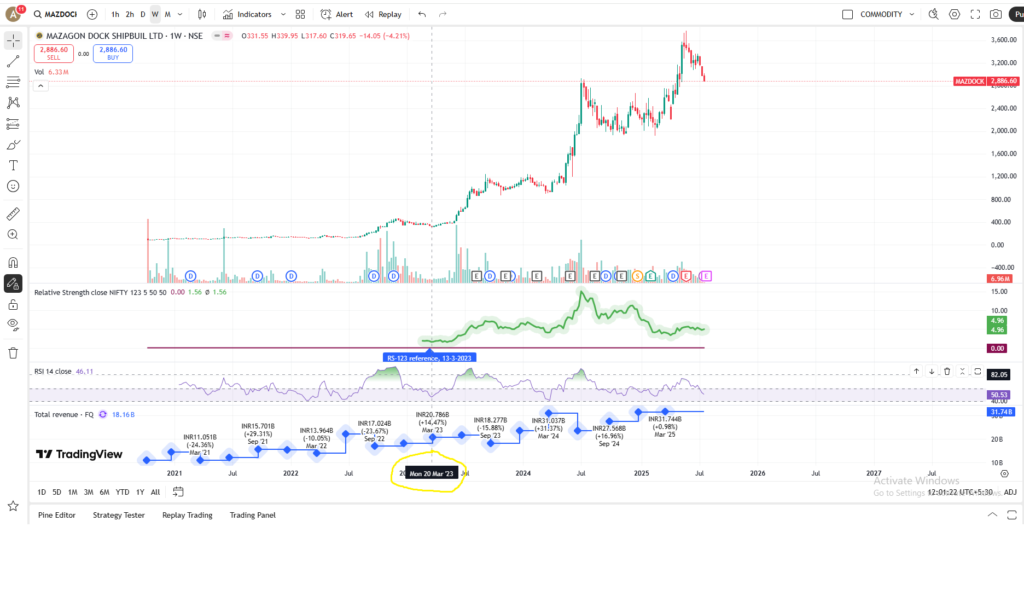This screenshot has height=608, width=1024.
Task: Set range to 6M
Action: [104, 492]
